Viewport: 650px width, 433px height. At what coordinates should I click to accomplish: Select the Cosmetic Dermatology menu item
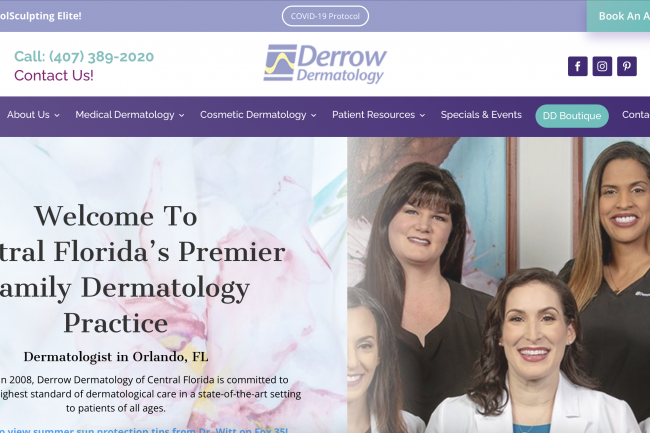(253, 115)
